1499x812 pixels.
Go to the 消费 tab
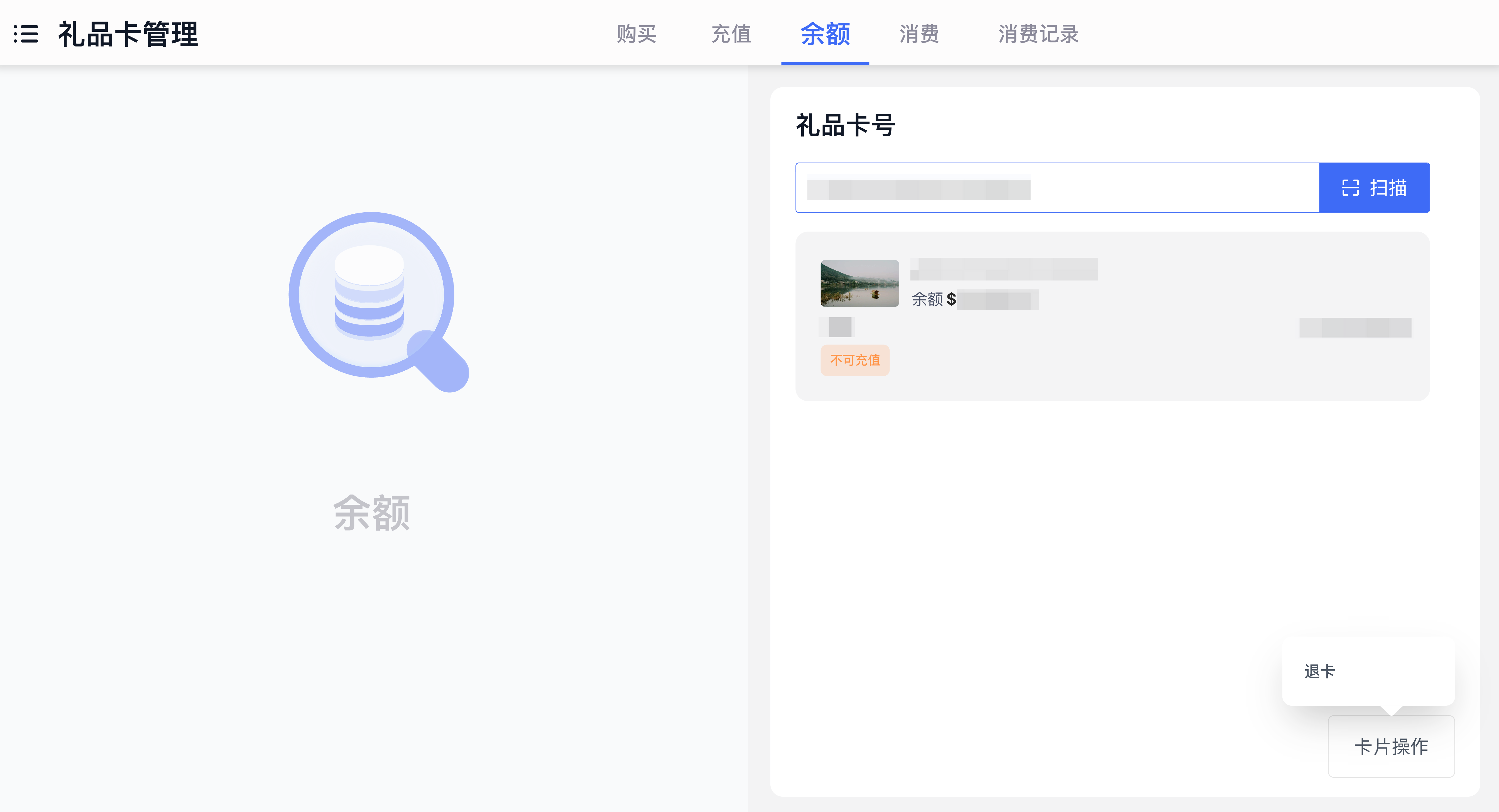919,34
